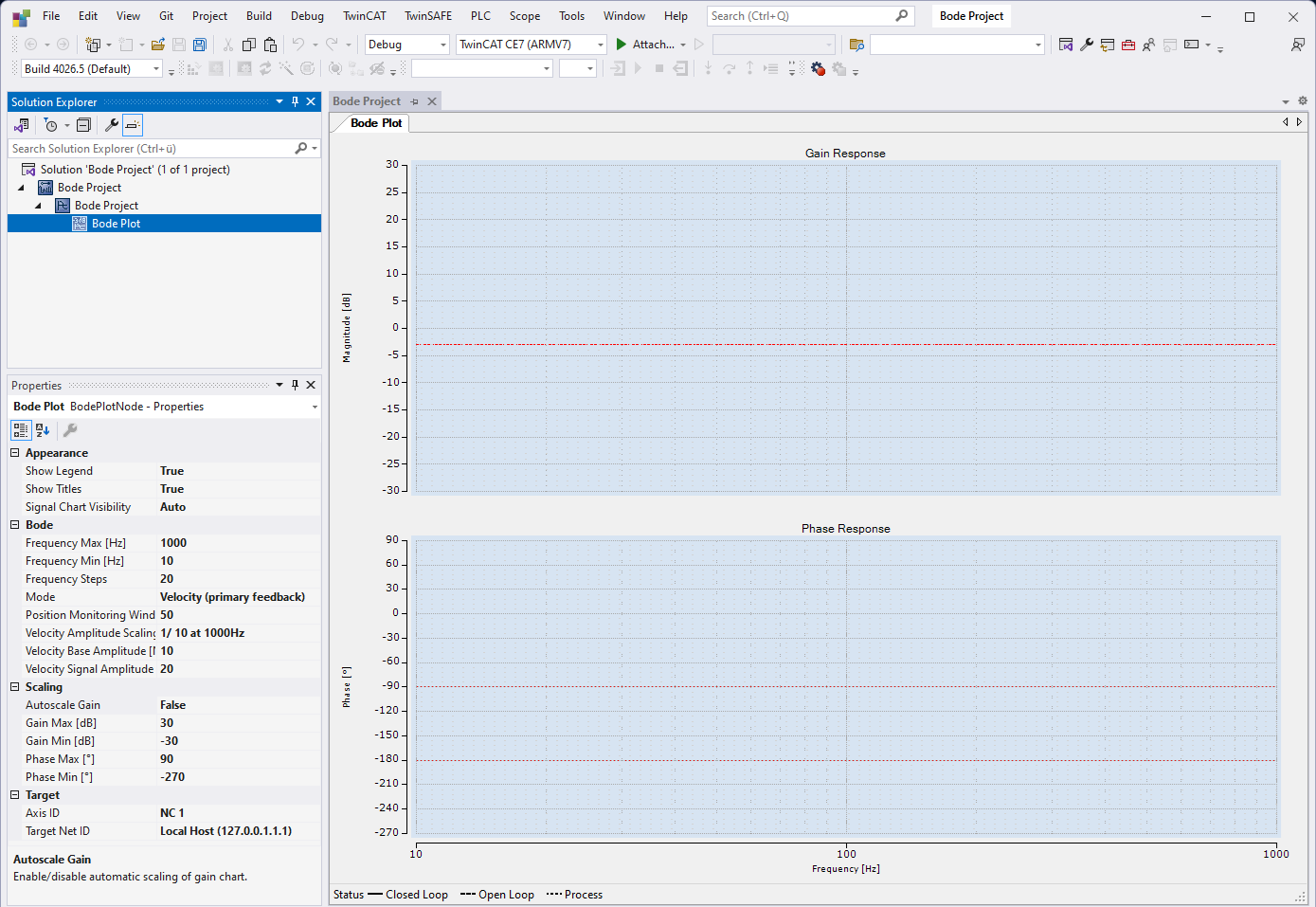The image size is (1316, 907).
Task: Click the Open File folder icon in toolbar
Action: pyautogui.click(x=158, y=45)
